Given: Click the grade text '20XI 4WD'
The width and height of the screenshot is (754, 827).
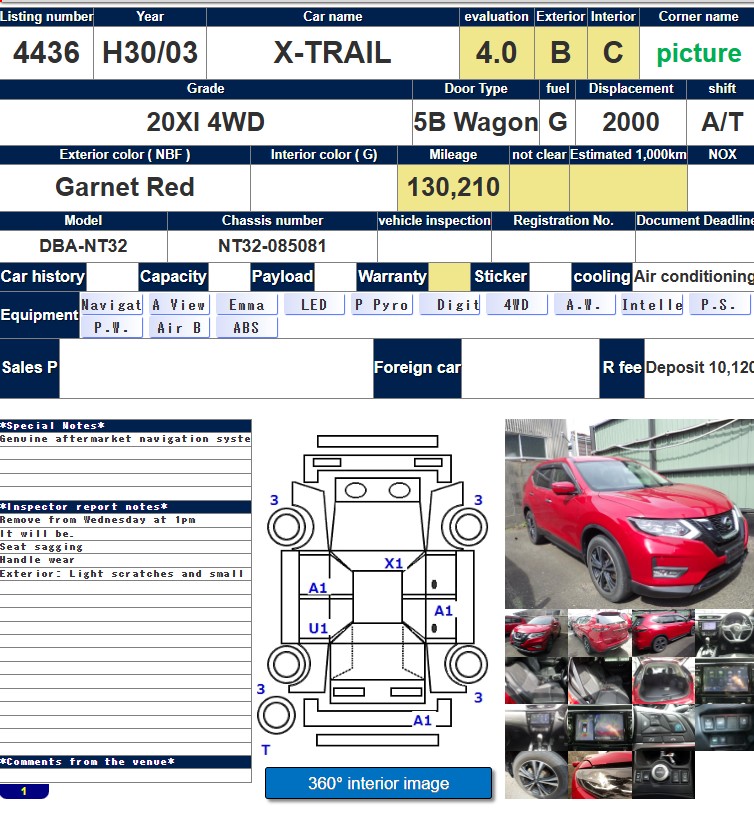Looking at the screenshot, I should tap(206, 122).
